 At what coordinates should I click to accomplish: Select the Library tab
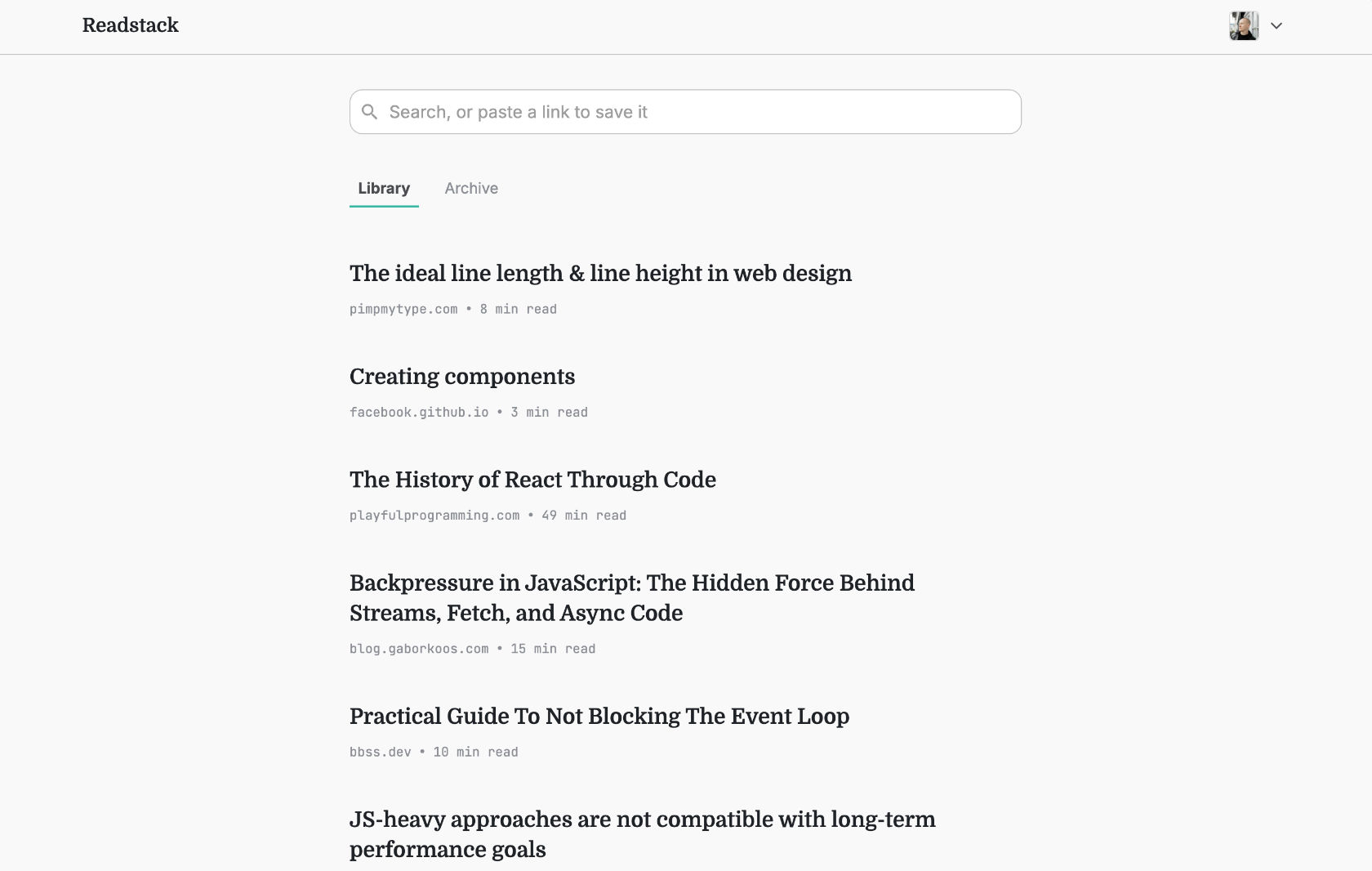(384, 188)
